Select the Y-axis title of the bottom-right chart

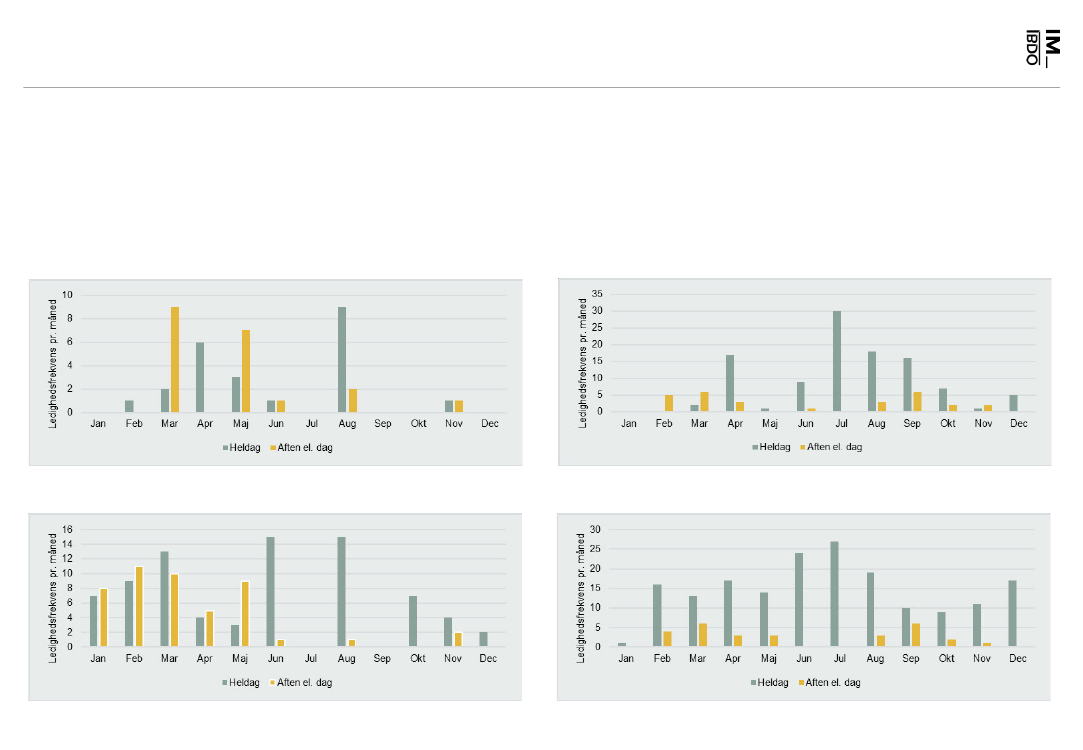(581, 598)
